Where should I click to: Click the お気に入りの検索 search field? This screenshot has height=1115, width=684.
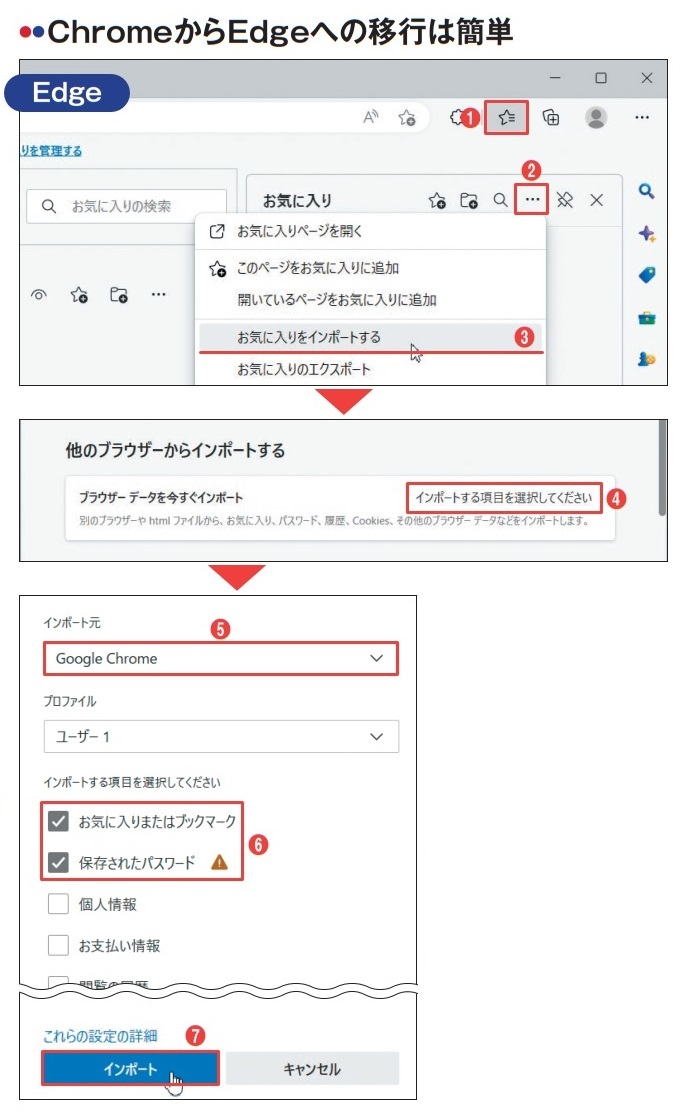click(127, 206)
